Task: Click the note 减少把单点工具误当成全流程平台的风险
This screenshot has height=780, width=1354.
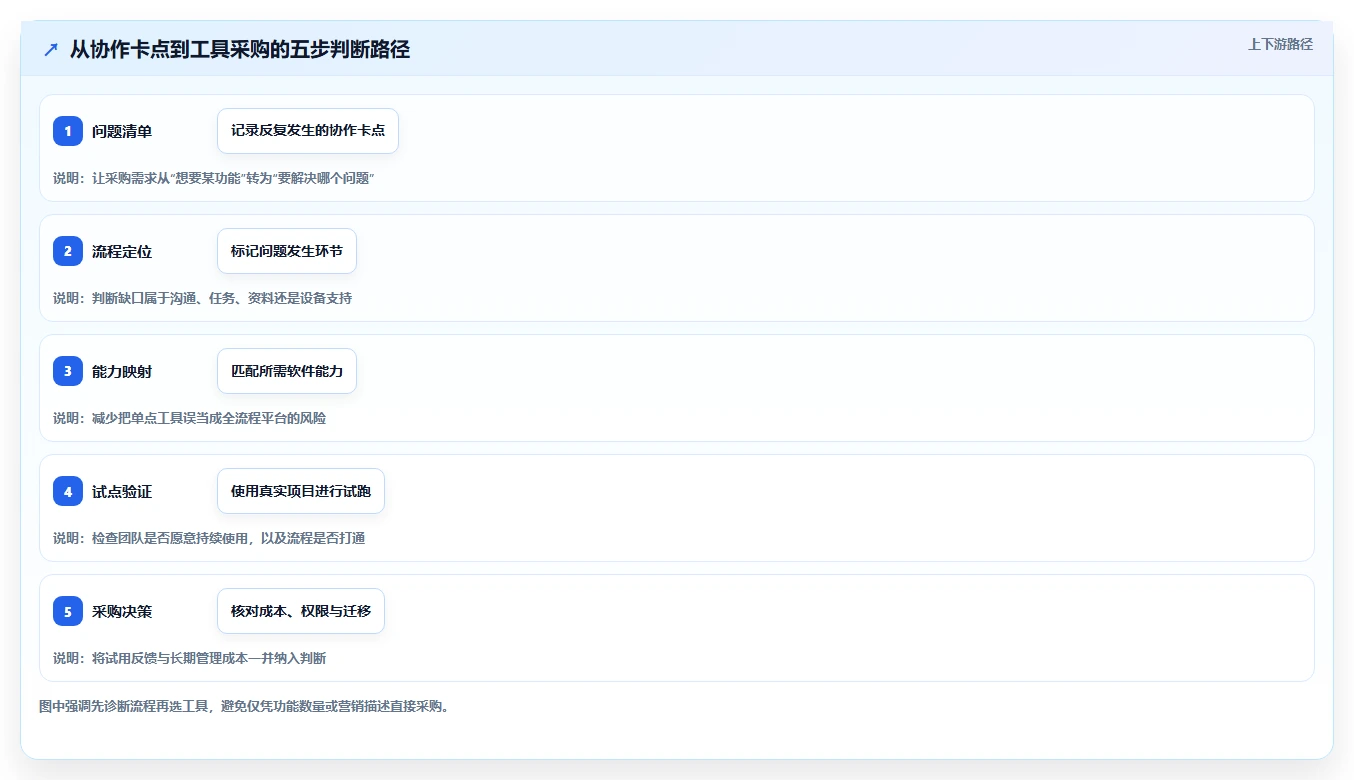Action: click(189, 418)
